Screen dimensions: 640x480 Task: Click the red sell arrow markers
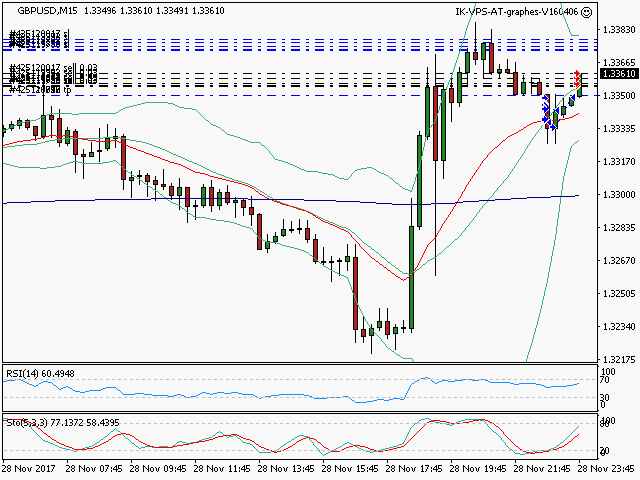coord(577,79)
